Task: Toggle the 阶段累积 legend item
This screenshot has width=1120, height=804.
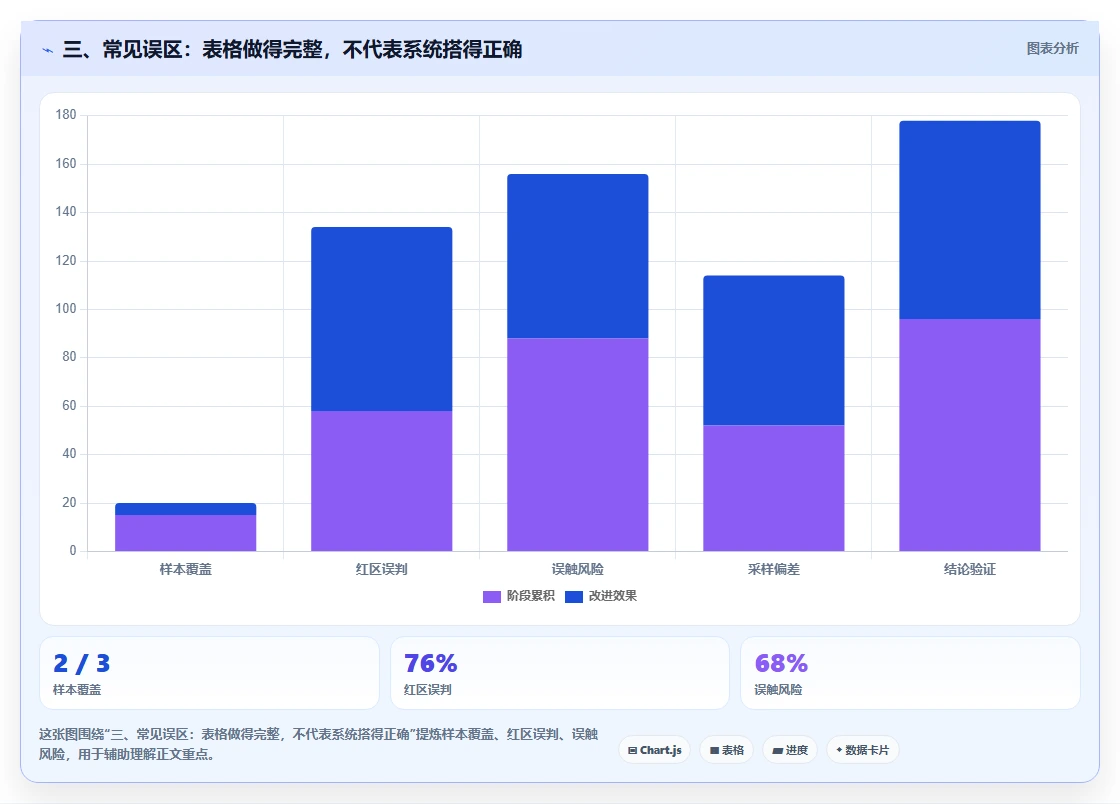Action: pyautogui.click(x=519, y=596)
